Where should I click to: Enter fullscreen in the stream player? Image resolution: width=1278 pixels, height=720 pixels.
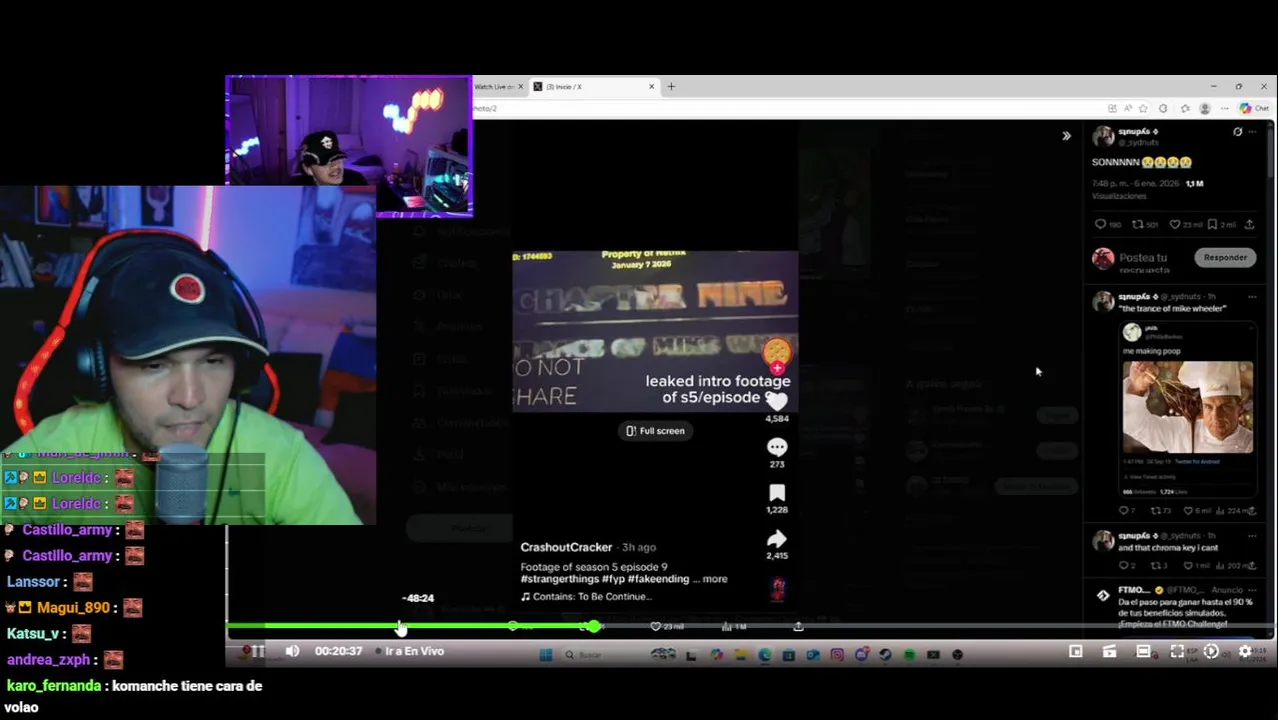[x=1177, y=651]
